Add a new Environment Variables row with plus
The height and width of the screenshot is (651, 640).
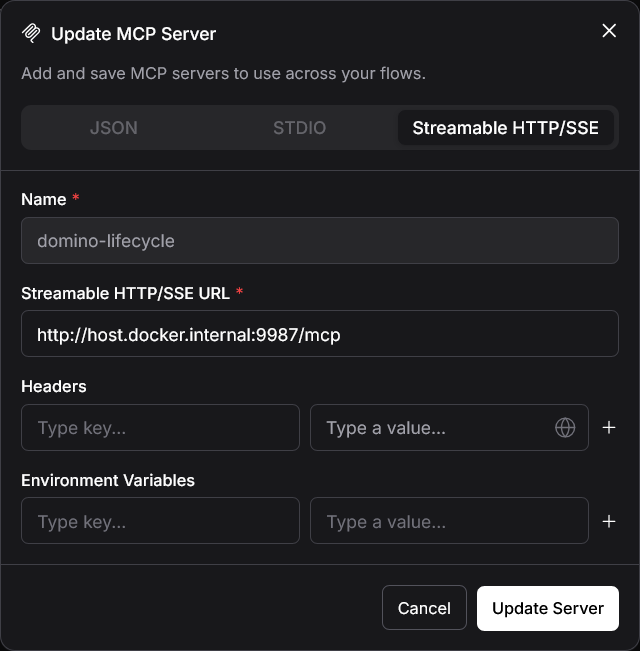[x=608, y=521]
